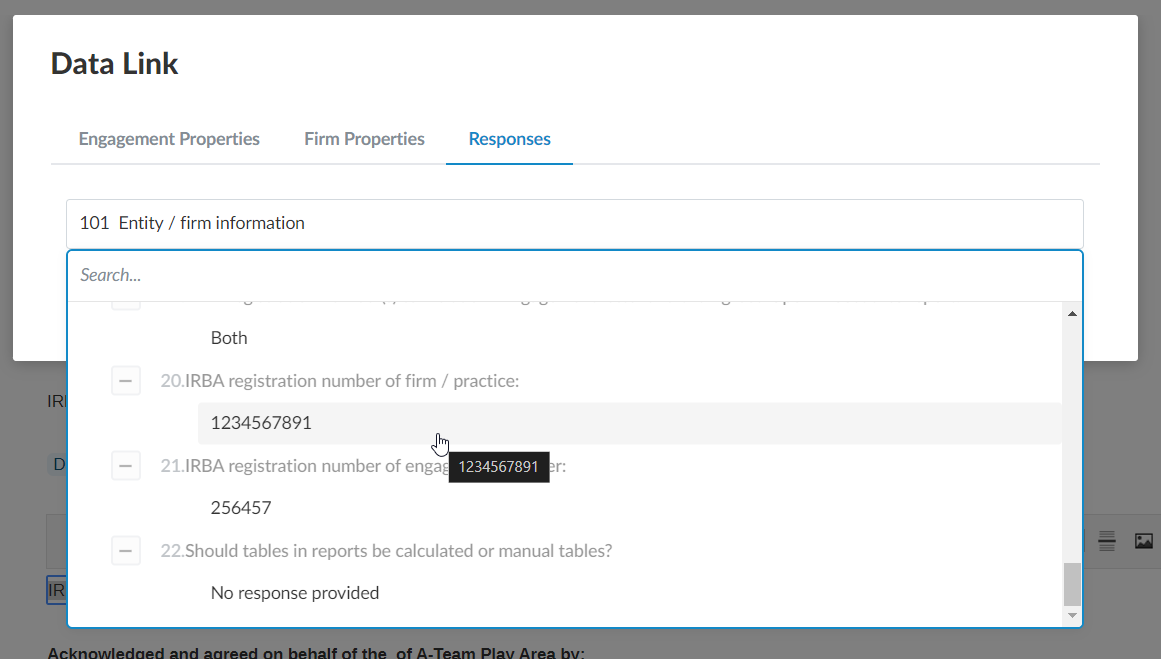Select 'No response provided' entry
1161x659 pixels.
pyautogui.click(x=295, y=593)
